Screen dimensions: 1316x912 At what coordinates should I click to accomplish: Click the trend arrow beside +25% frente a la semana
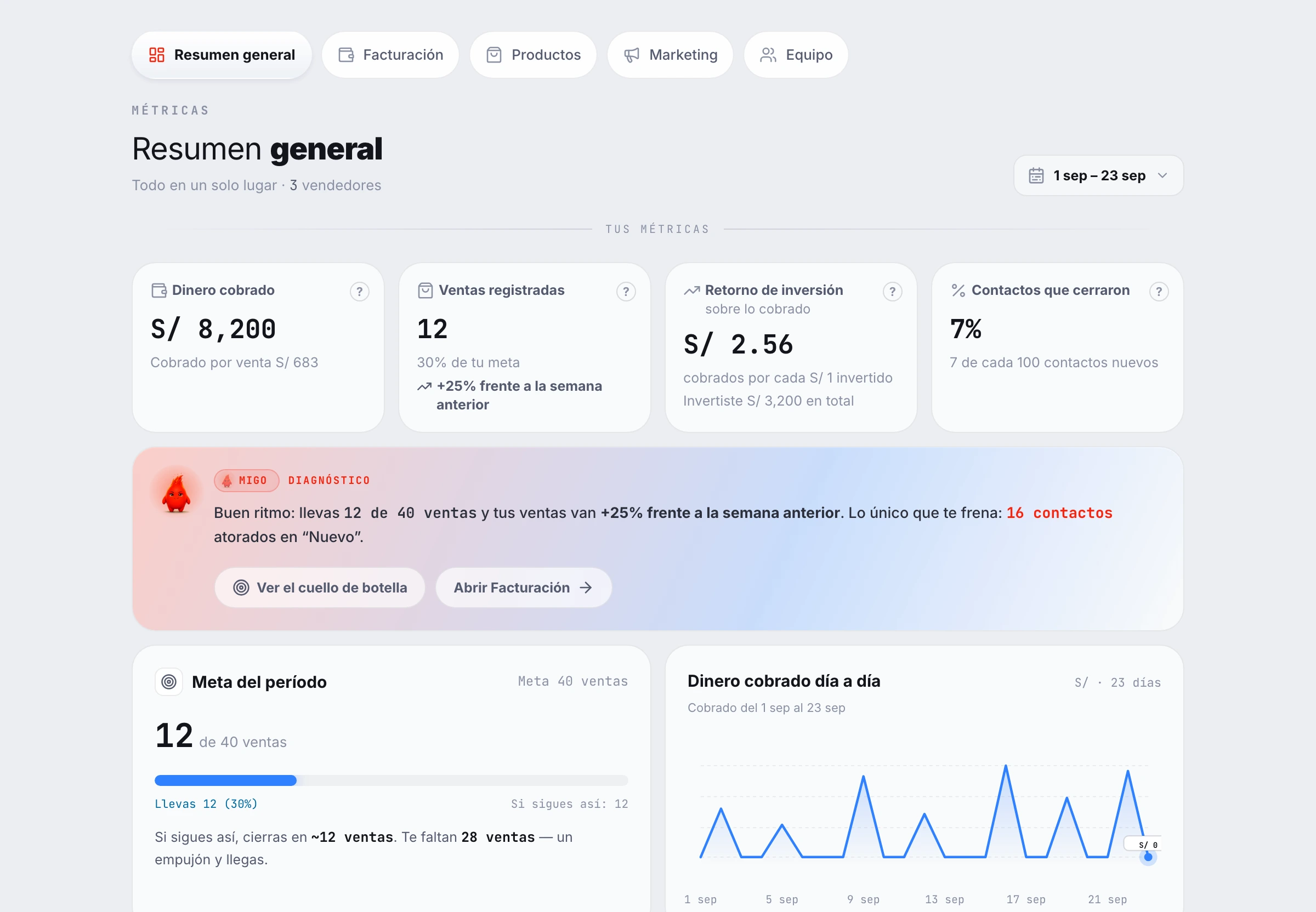point(424,387)
